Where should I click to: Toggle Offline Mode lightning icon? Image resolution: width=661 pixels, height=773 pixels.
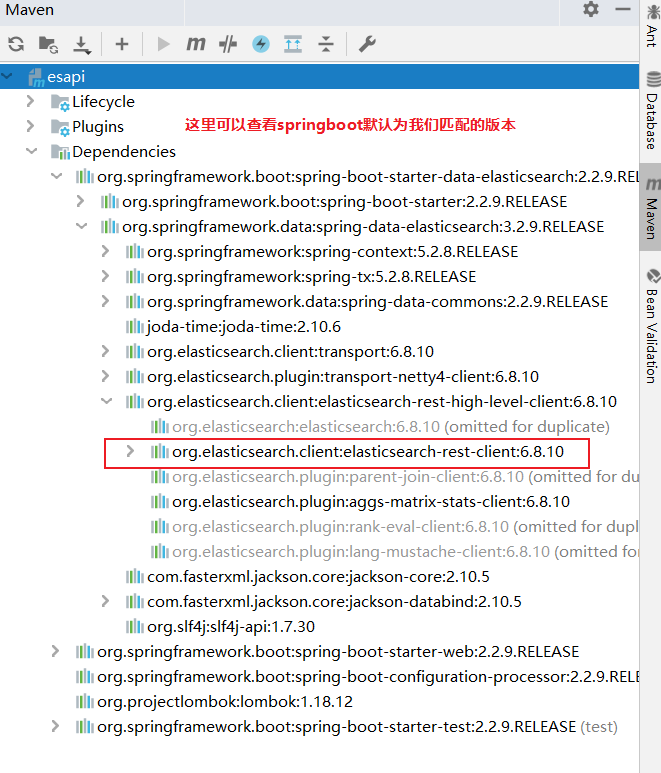click(x=261, y=44)
